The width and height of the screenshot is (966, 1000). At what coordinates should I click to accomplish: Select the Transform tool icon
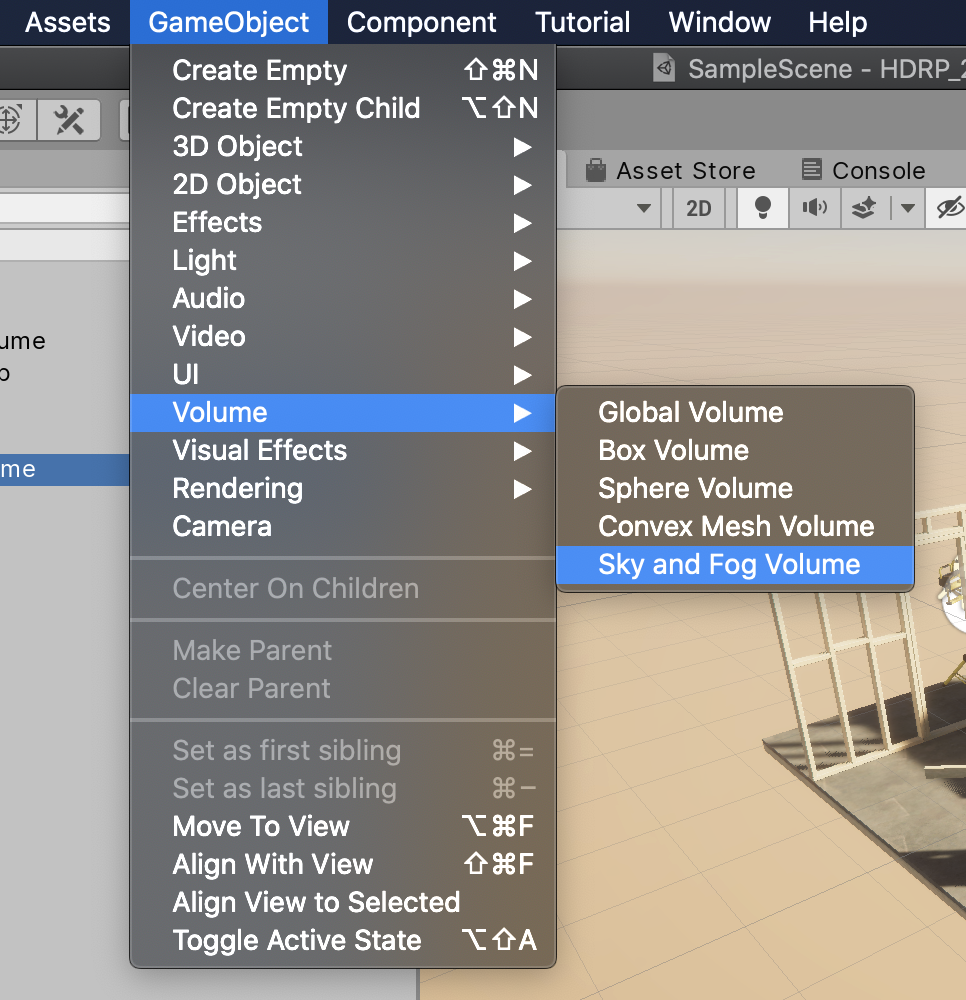tap(12, 121)
